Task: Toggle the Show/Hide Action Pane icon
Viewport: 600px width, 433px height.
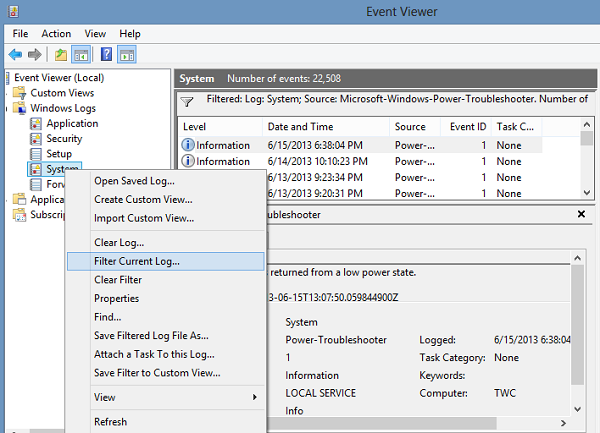Action: (127, 54)
